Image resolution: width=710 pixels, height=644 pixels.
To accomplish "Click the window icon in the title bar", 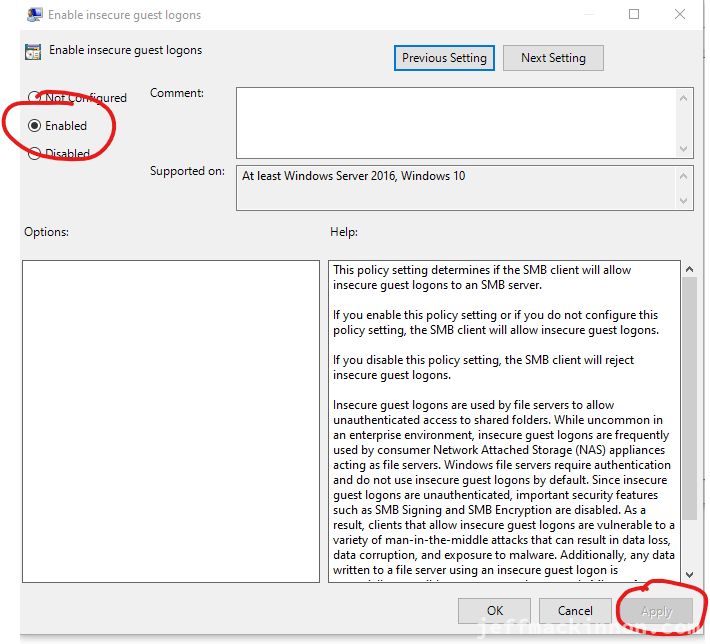I will pos(32,15).
